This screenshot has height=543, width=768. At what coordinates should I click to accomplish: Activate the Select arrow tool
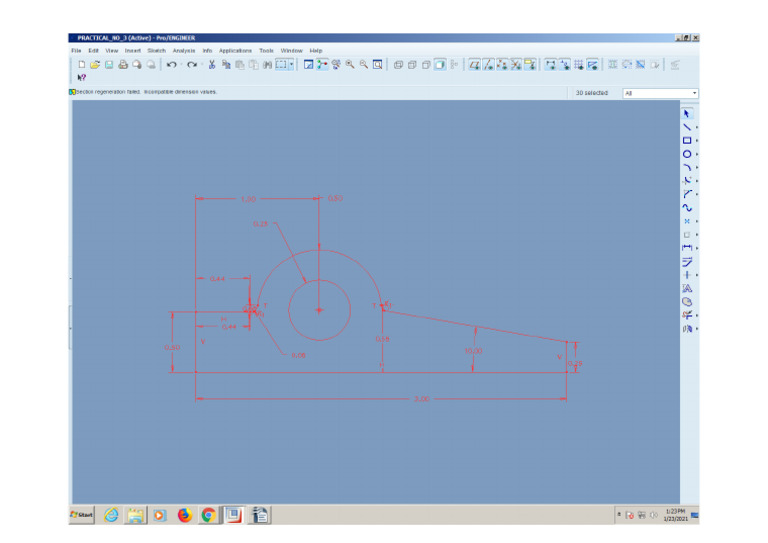click(687, 113)
